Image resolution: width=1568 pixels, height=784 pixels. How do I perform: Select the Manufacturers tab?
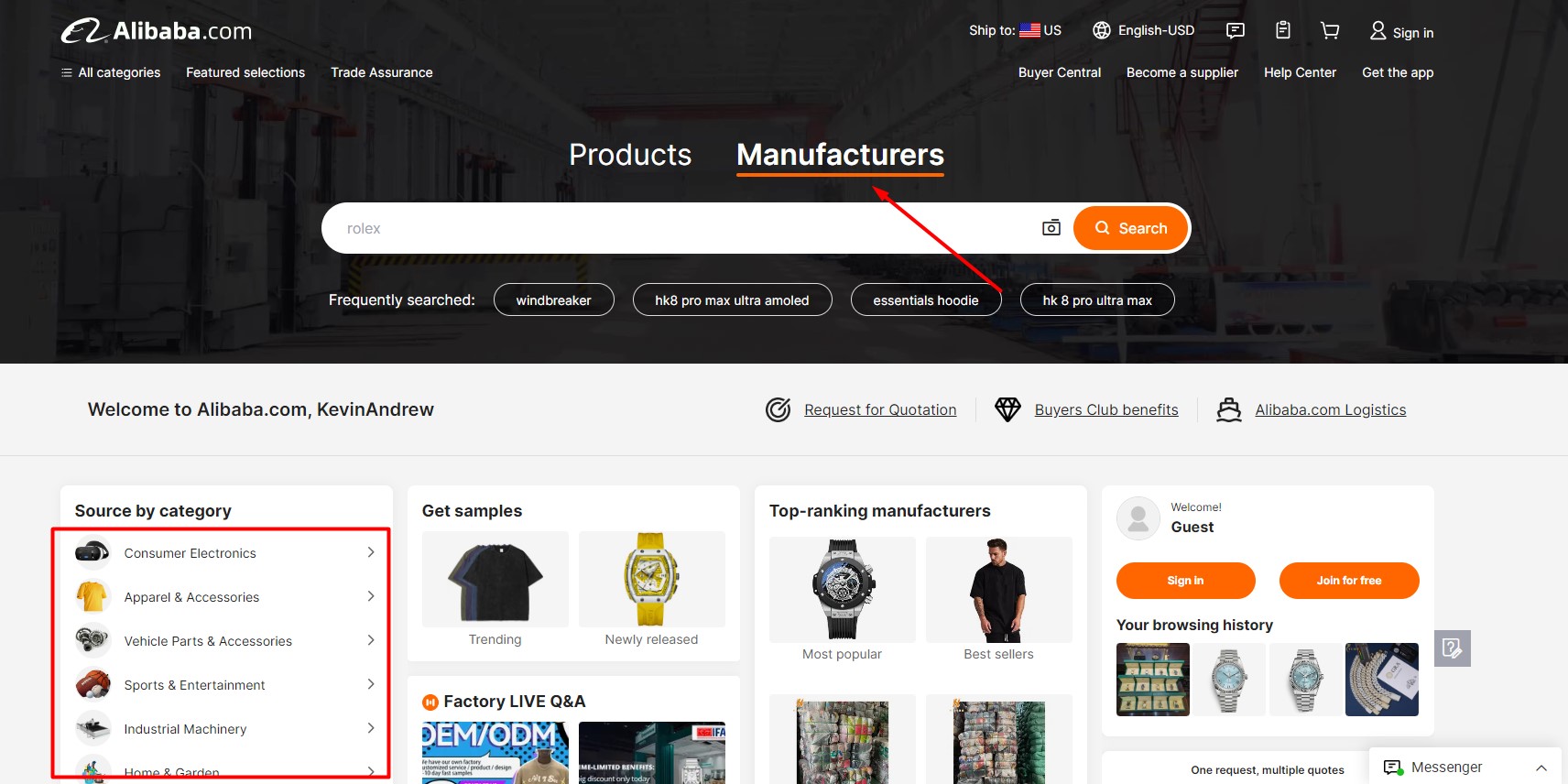point(840,155)
